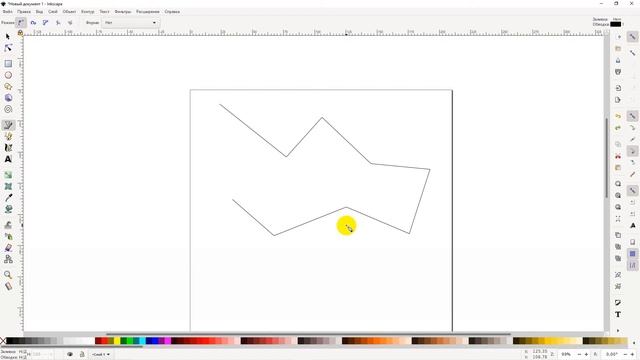
Task: Select the Zoom magnifier tool
Action: pyautogui.click(x=8, y=275)
